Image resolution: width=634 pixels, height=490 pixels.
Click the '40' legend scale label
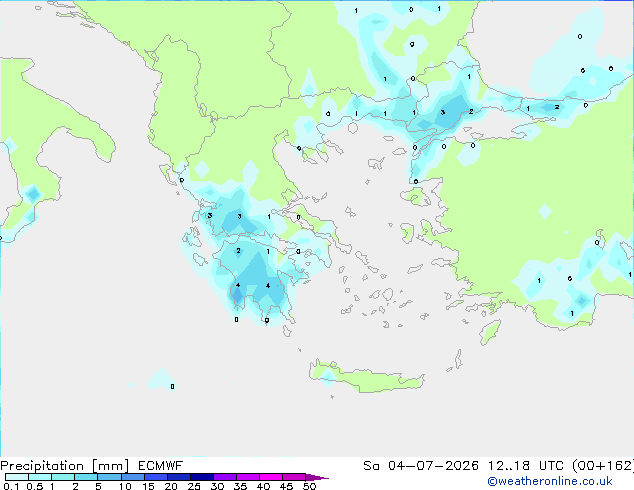tap(263, 486)
